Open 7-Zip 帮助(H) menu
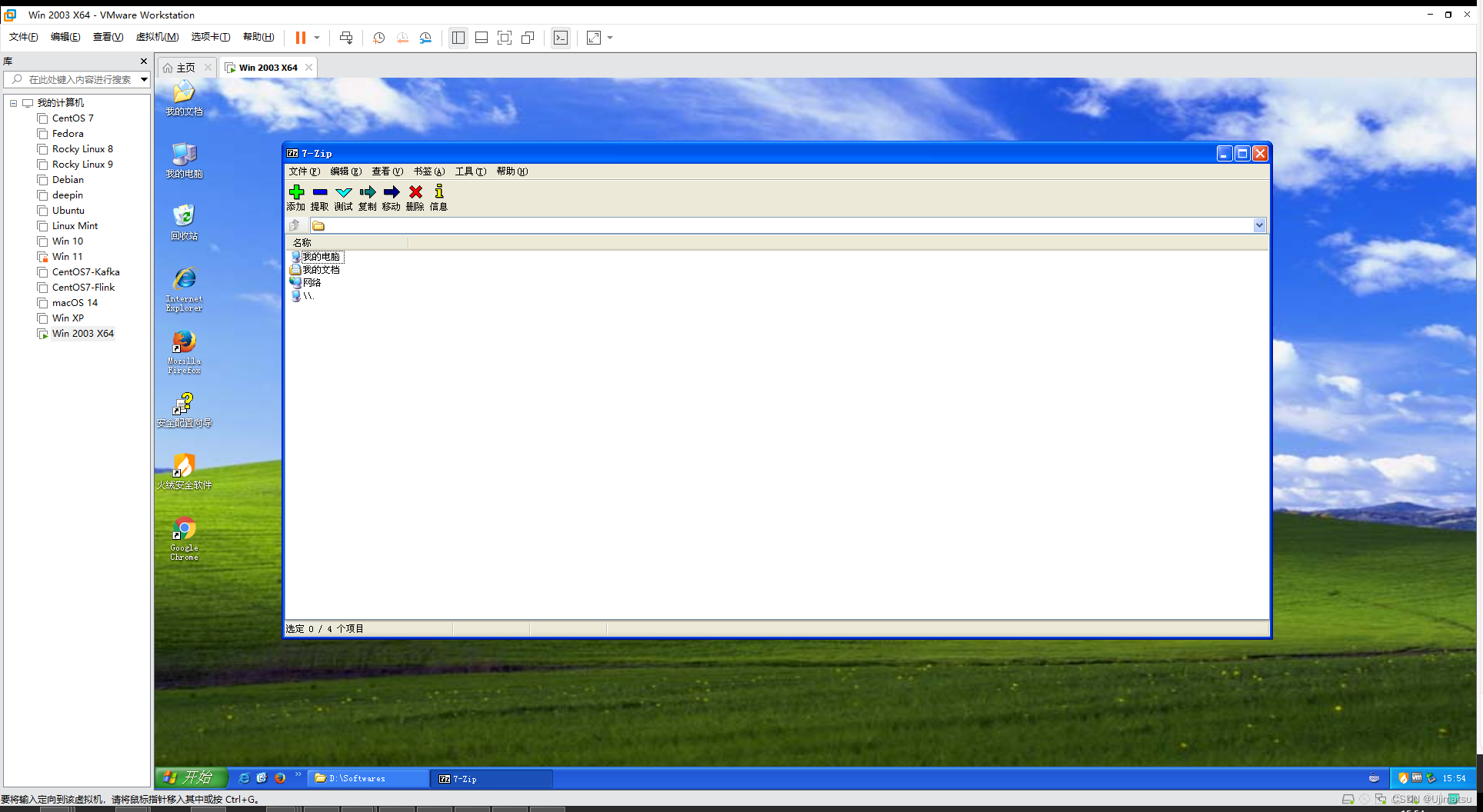Viewport: 1483px width, 812px height. (512, 171)
